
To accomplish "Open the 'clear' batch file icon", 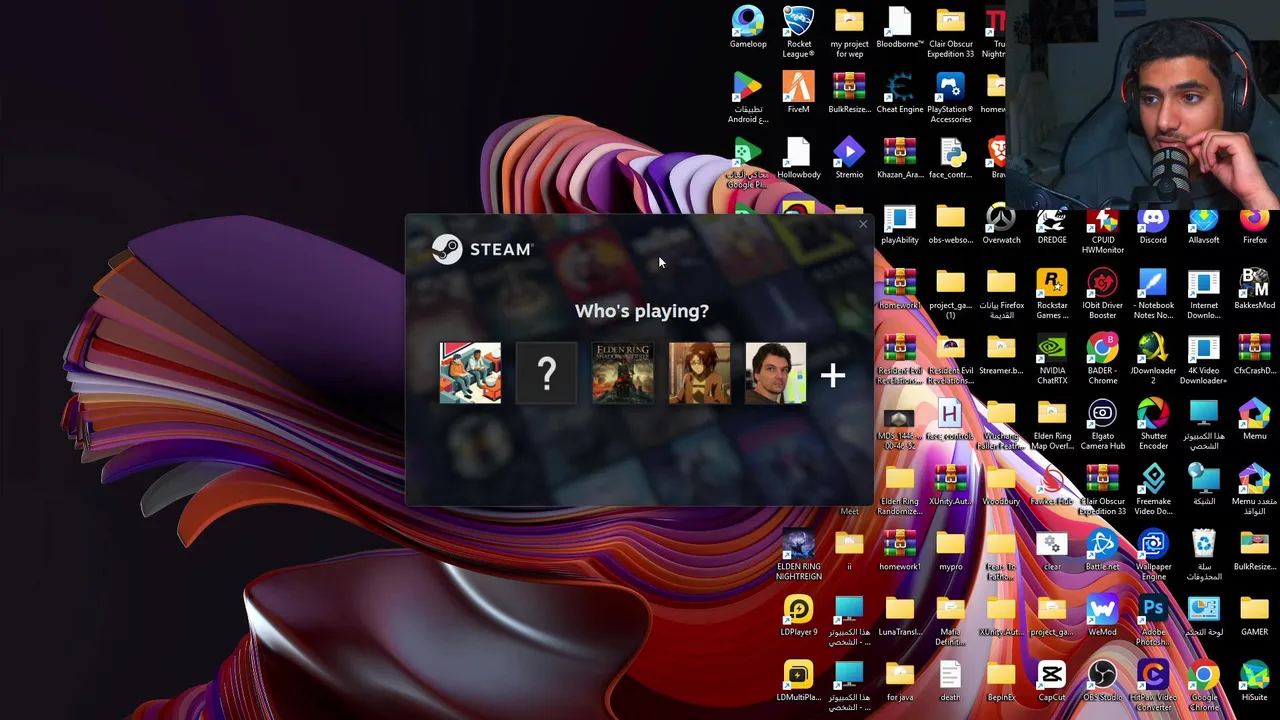I will click(1052, 551).
